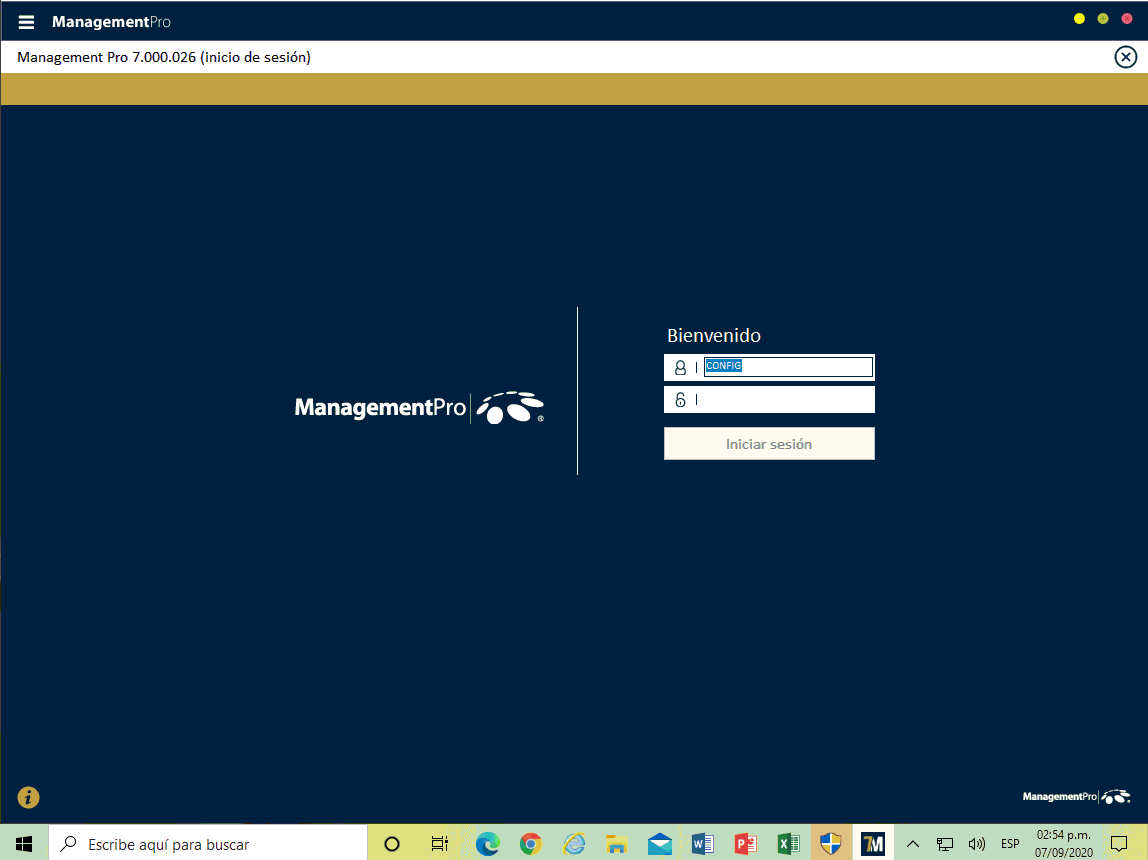Open Microsoft Edge from the taskbar
This screenshot has width=1148, height=860.
[x=488, y=844]
